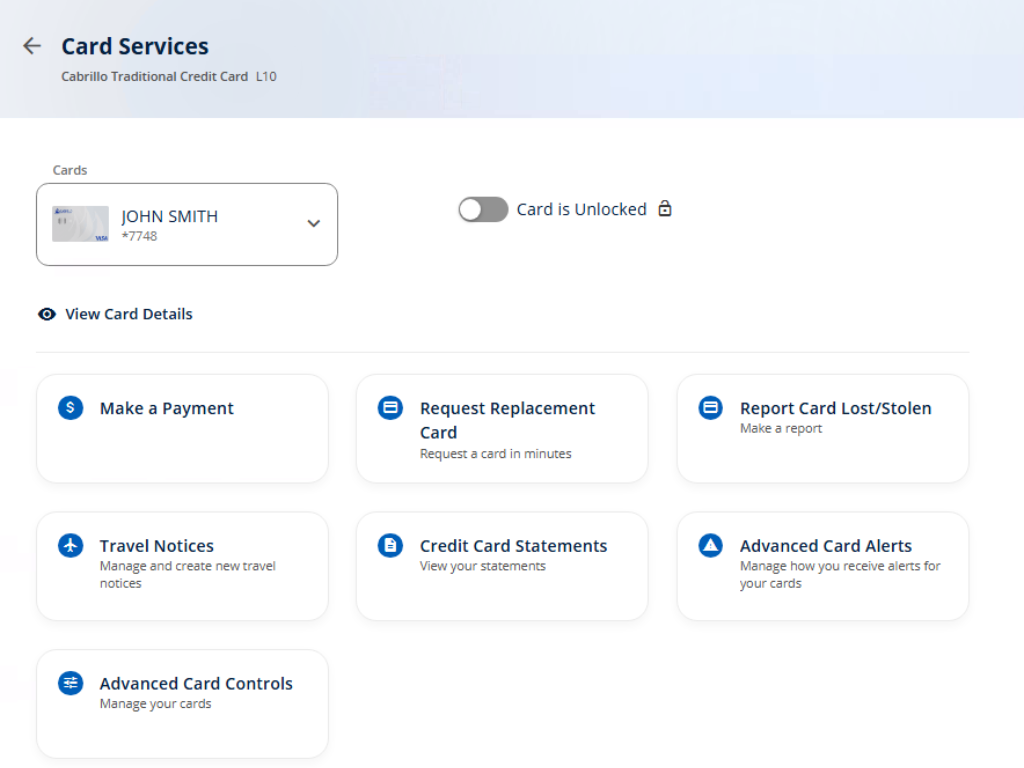Click the dollar sign Make a Payment icon
This screenshot has height=768, width=1024.
click(x=70, y=407)
